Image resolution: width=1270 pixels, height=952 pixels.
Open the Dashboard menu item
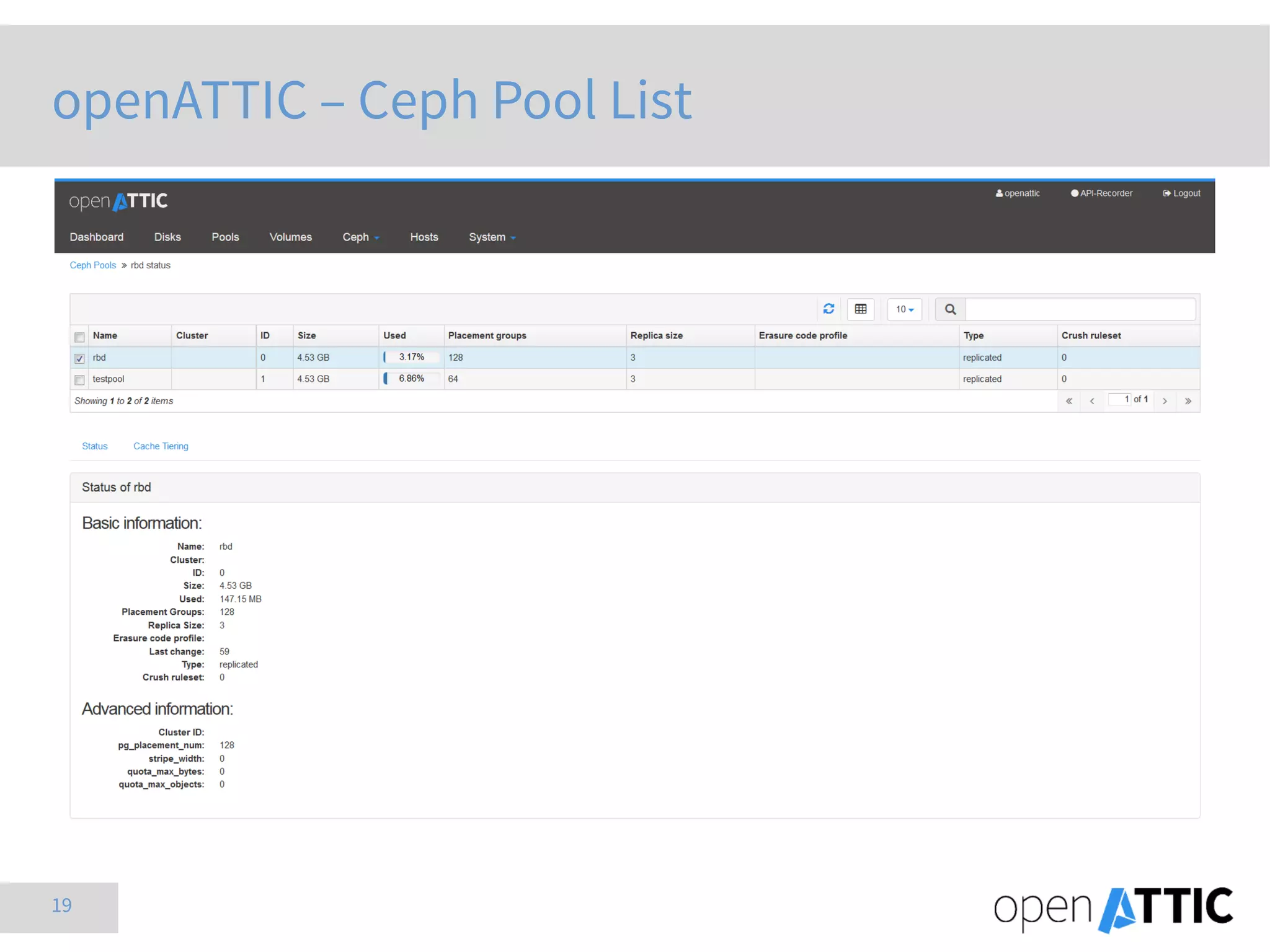coord(97,237)
